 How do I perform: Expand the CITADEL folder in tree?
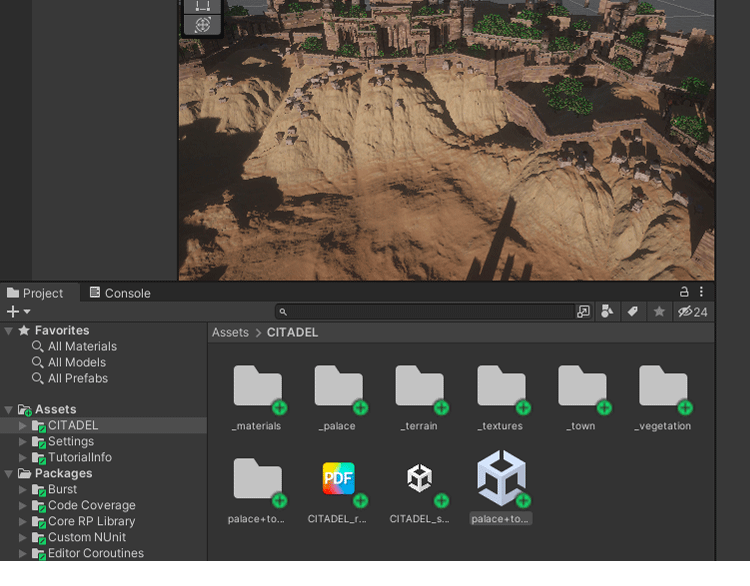23,426
